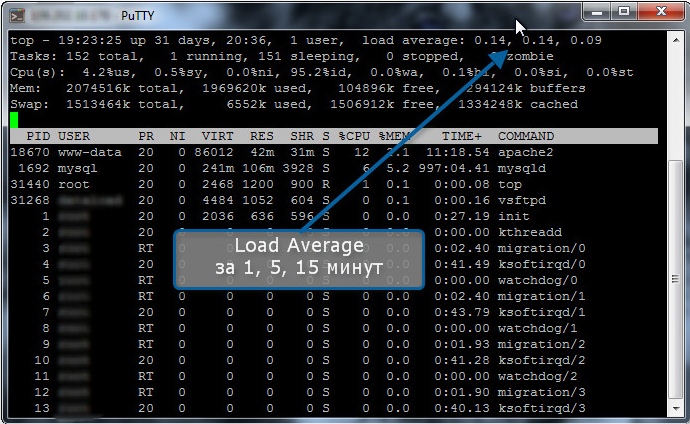Click the vsftpd command entry

pos(522,200)
